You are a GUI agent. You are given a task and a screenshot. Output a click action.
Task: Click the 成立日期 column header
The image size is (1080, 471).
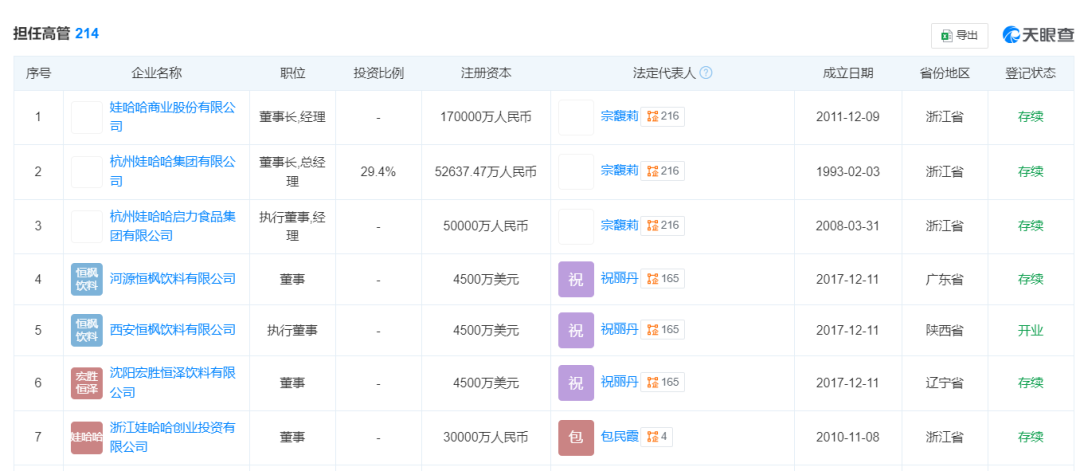pos(848,73)
